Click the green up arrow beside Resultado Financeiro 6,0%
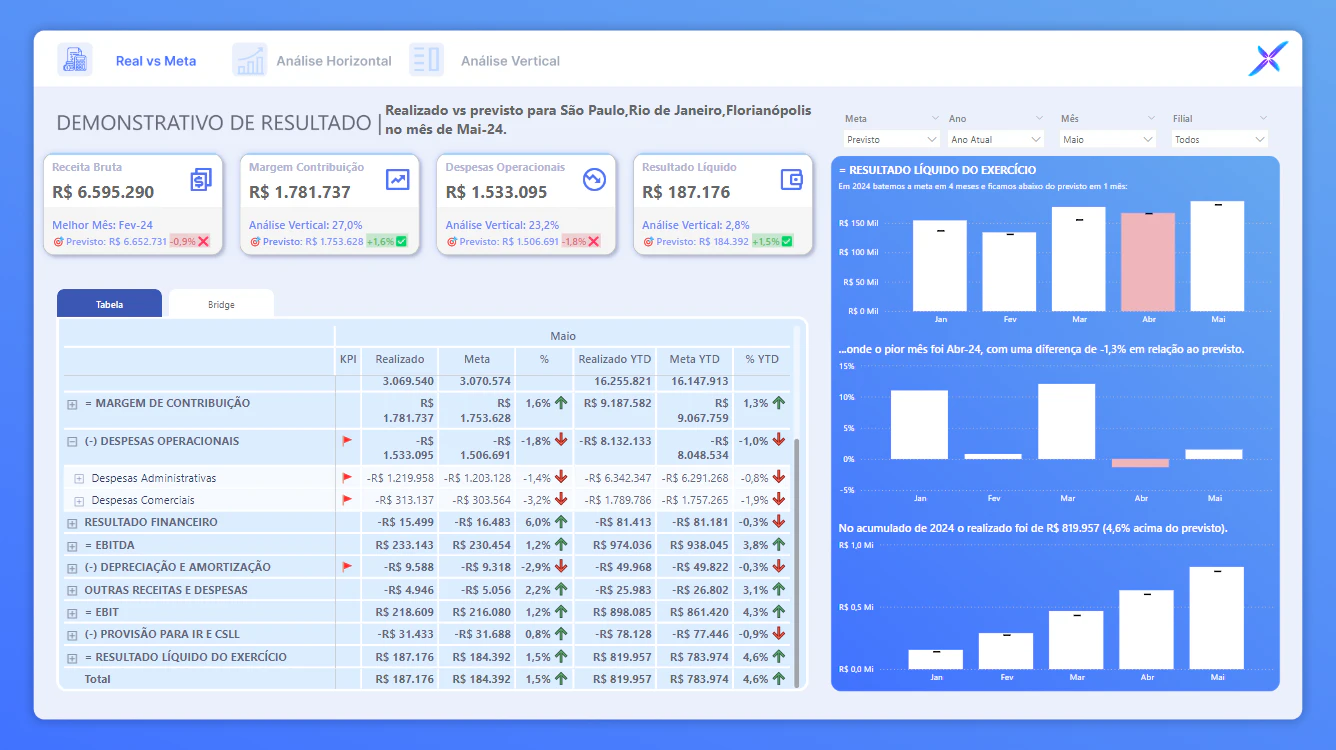The image size is (1336, 750). pos(561,522)
